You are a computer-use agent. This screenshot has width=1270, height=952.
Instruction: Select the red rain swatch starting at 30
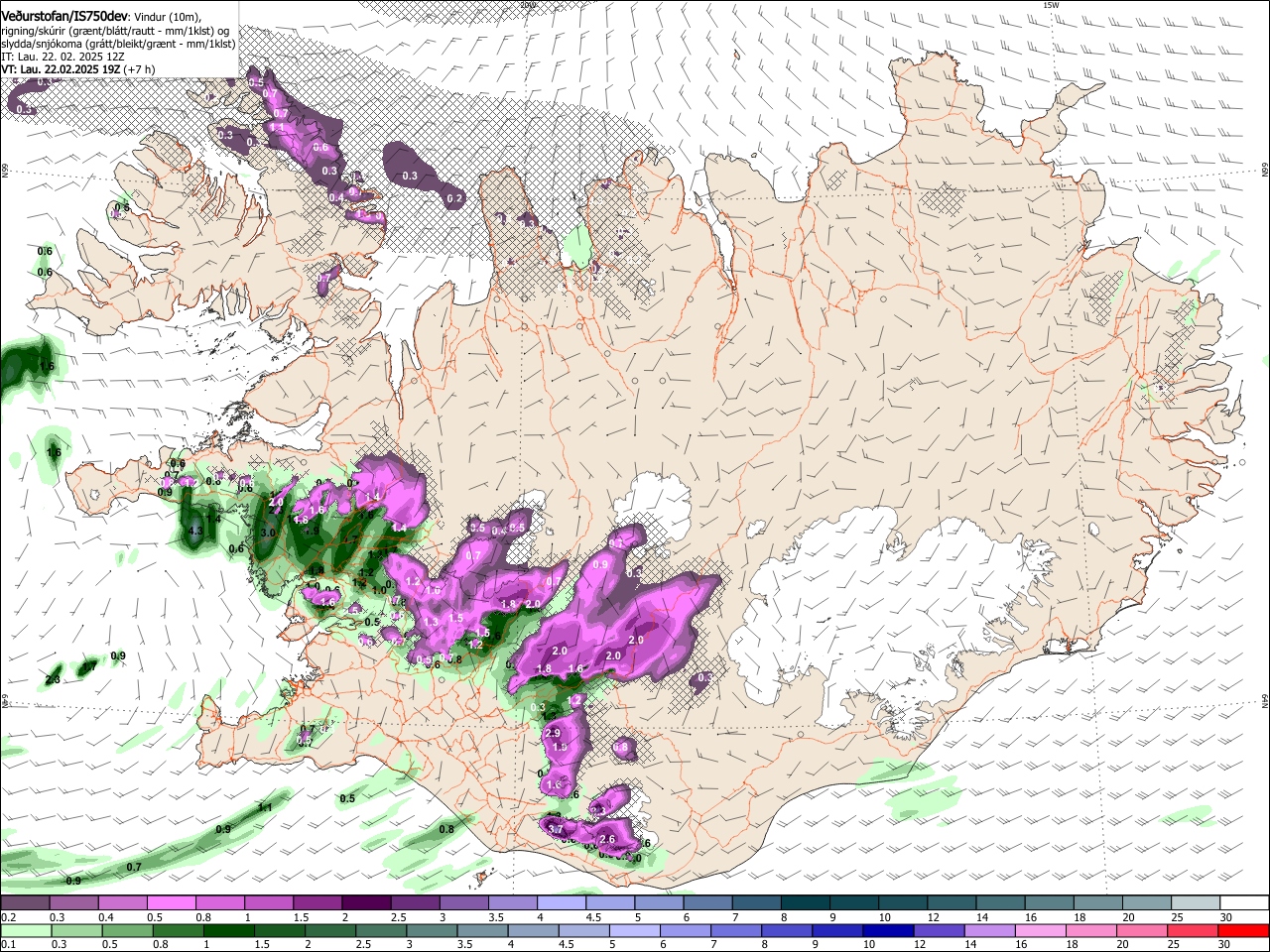click(1244, 931)
